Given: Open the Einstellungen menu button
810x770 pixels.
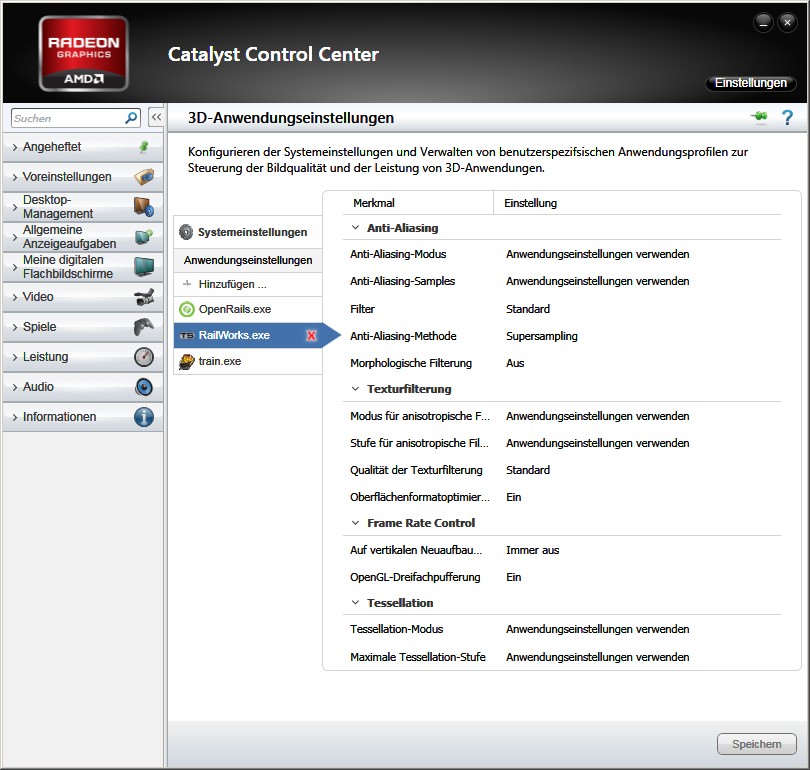Looking at the screenshot, I should click(751, 83).
